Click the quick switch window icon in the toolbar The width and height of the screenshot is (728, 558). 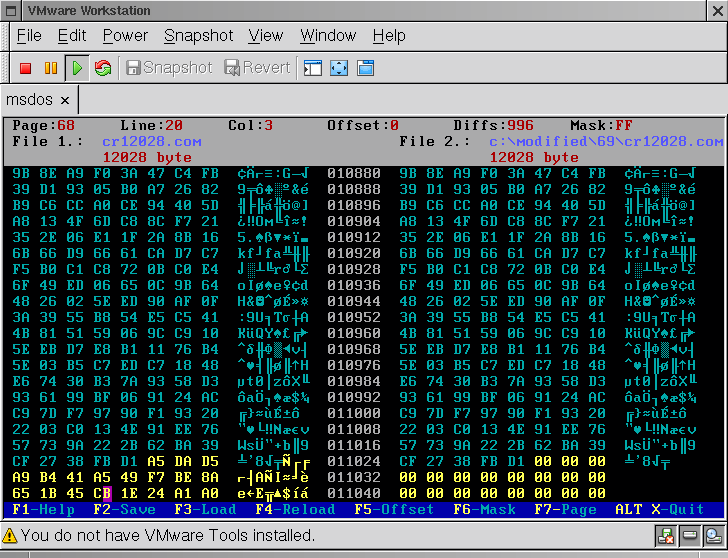[365, 68]
